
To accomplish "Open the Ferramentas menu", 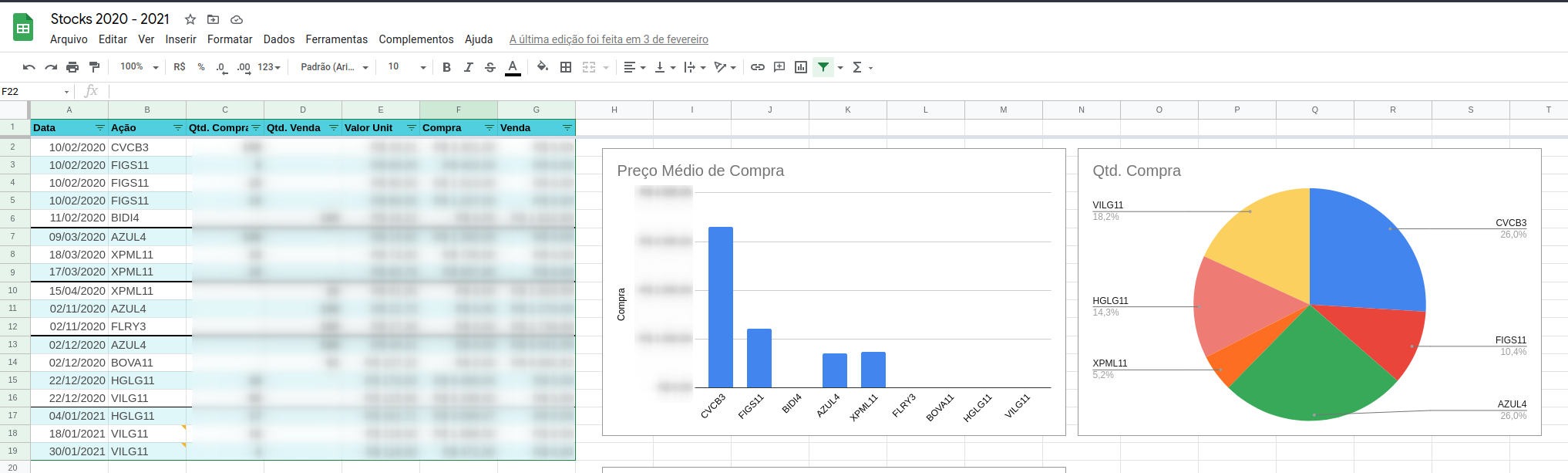I will click(x=337, y=39).
